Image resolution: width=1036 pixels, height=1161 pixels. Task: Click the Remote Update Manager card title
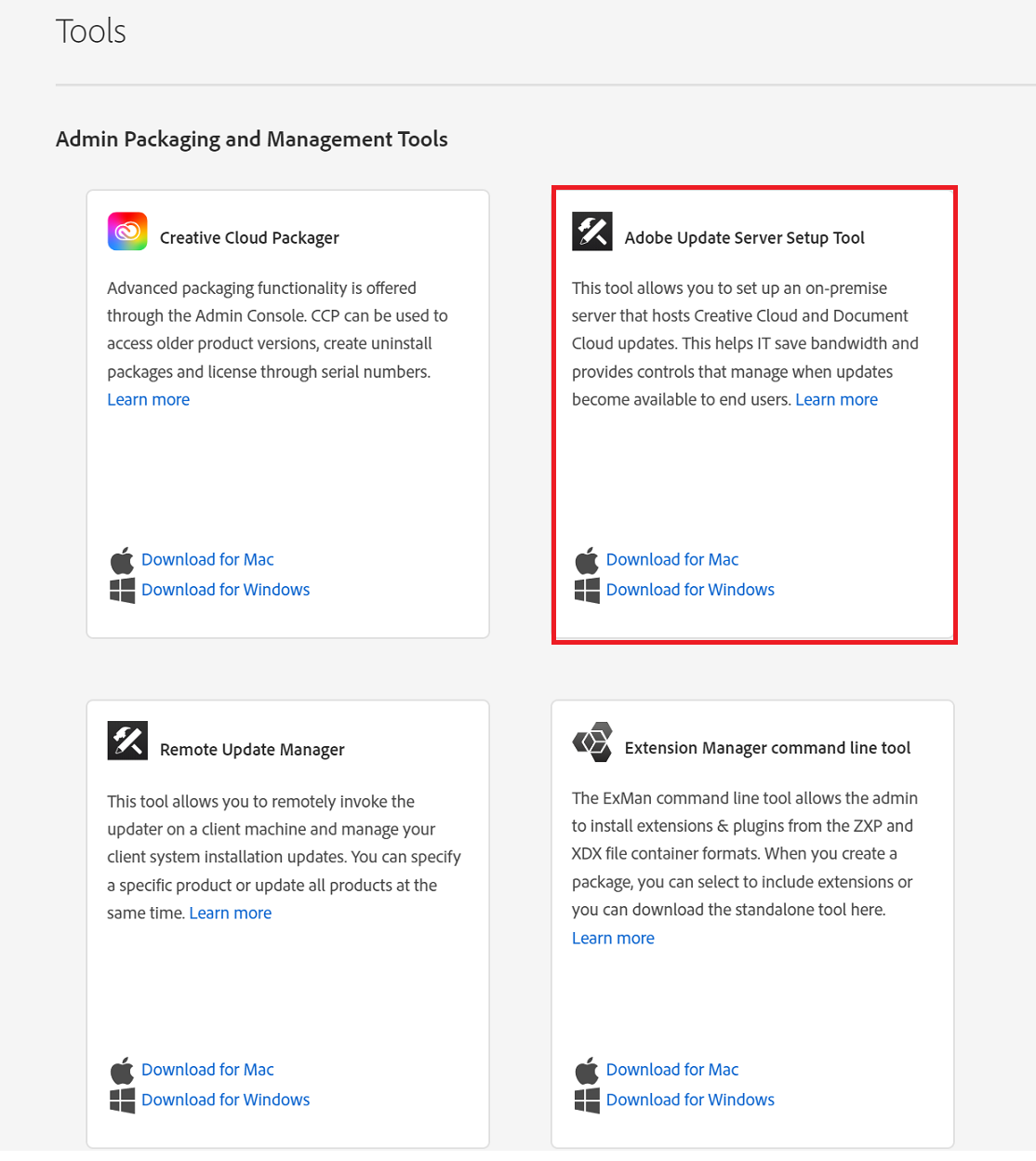pos(252,749)
